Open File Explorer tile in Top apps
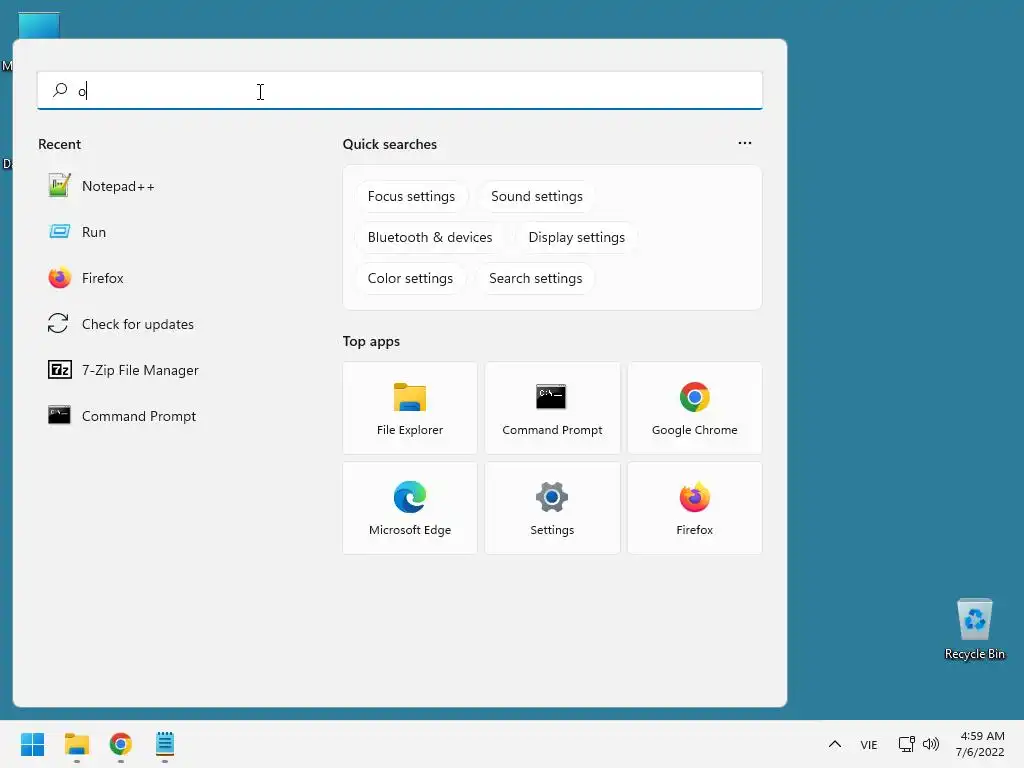This screenshot has width=1024, height=768. [409, 408]
